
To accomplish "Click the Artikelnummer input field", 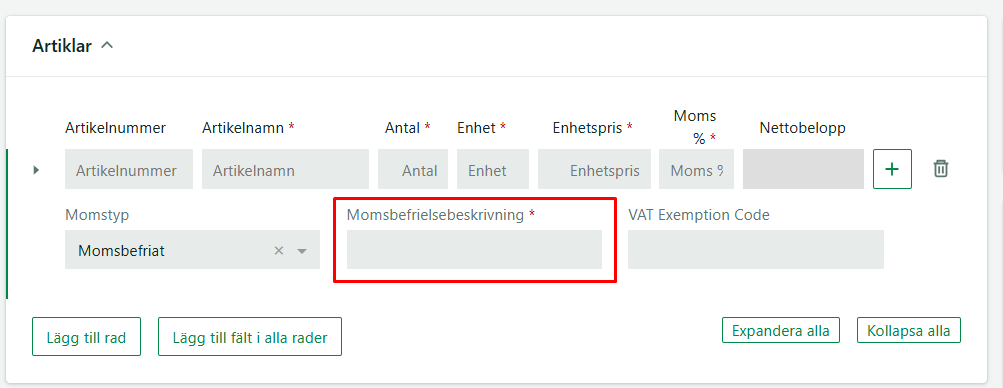I will (129, 169).
